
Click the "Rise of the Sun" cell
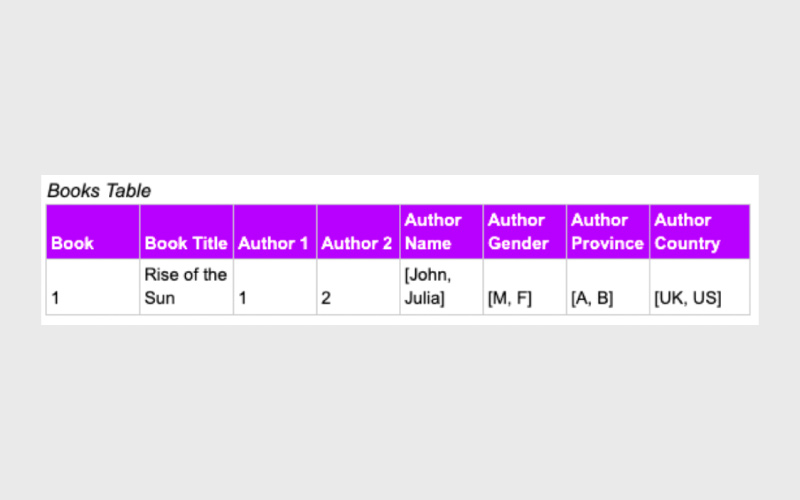[x=186, y=286]
